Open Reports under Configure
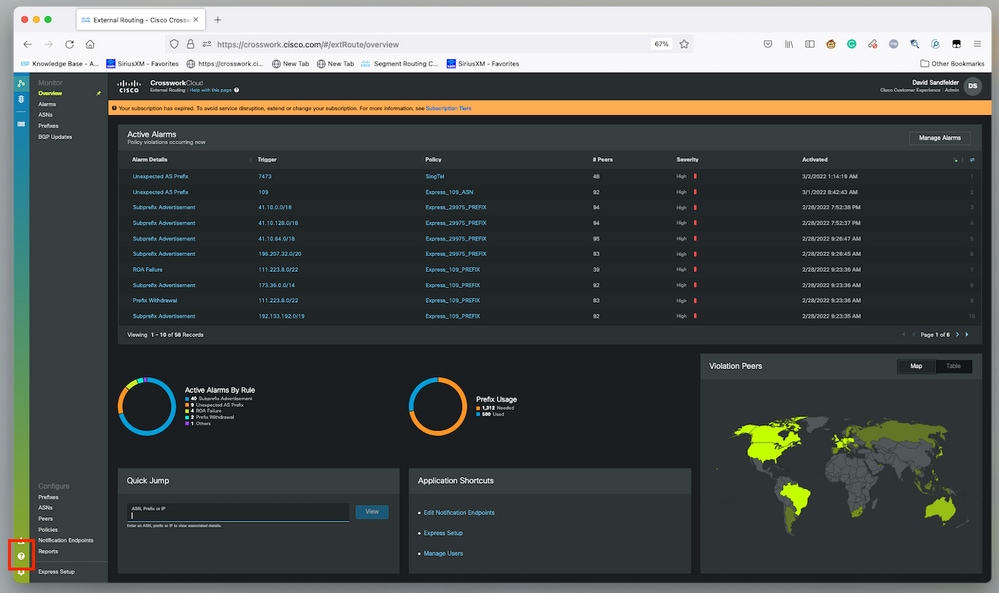This screenshot has height=593, width=999. [48, 552]
